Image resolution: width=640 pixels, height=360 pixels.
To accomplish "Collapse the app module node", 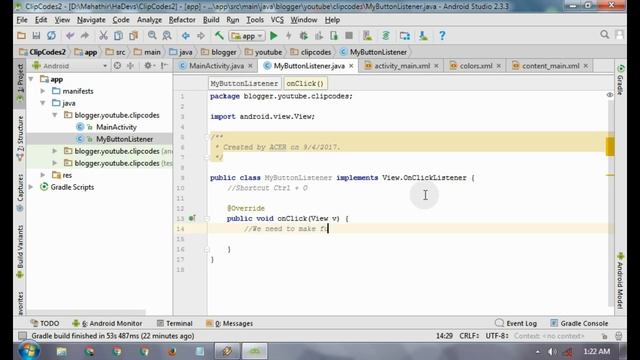I will pyautogui.click(x=31, y=79).
